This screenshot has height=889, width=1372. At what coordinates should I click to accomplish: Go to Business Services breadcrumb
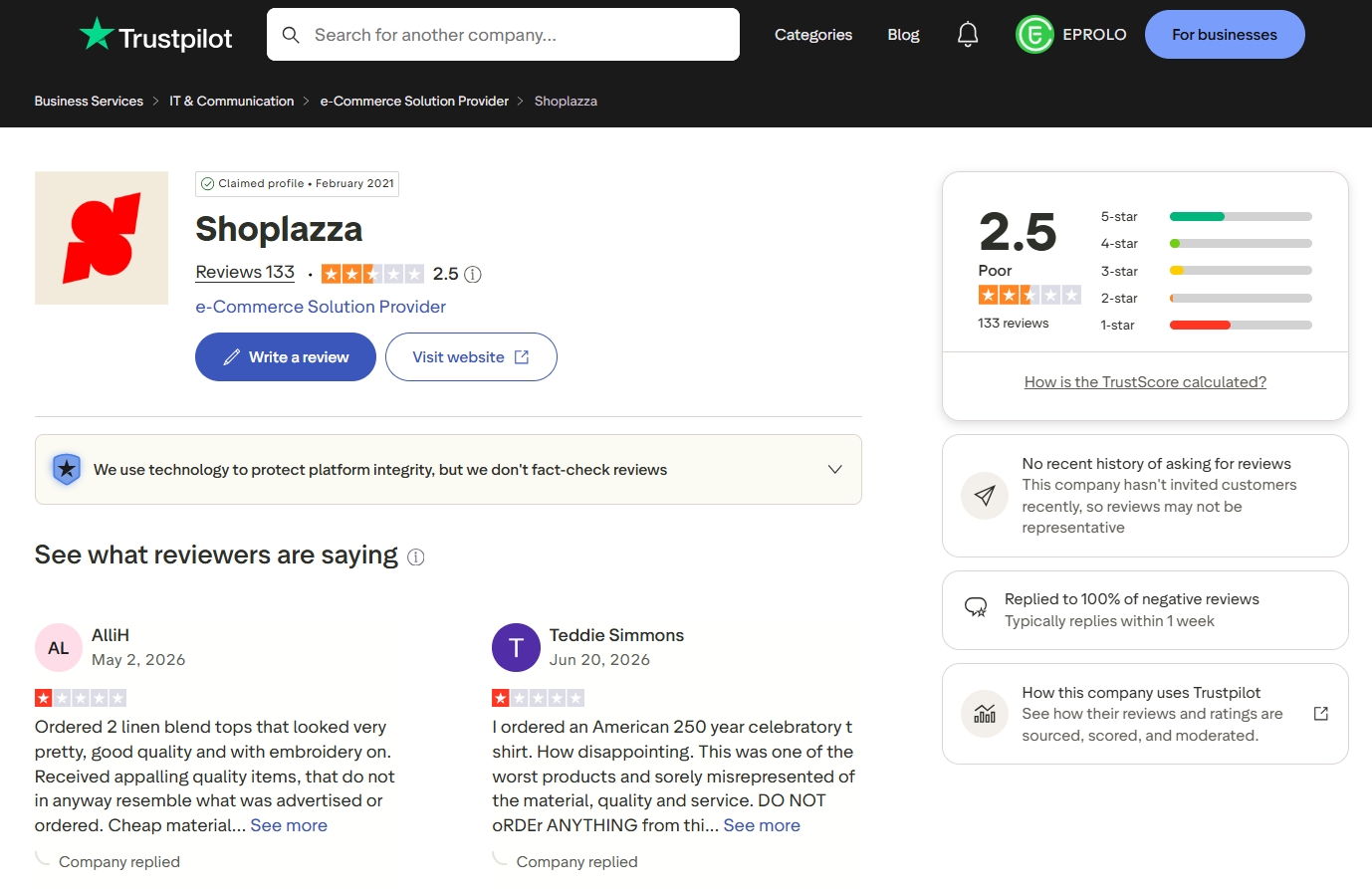coord(89,102)
